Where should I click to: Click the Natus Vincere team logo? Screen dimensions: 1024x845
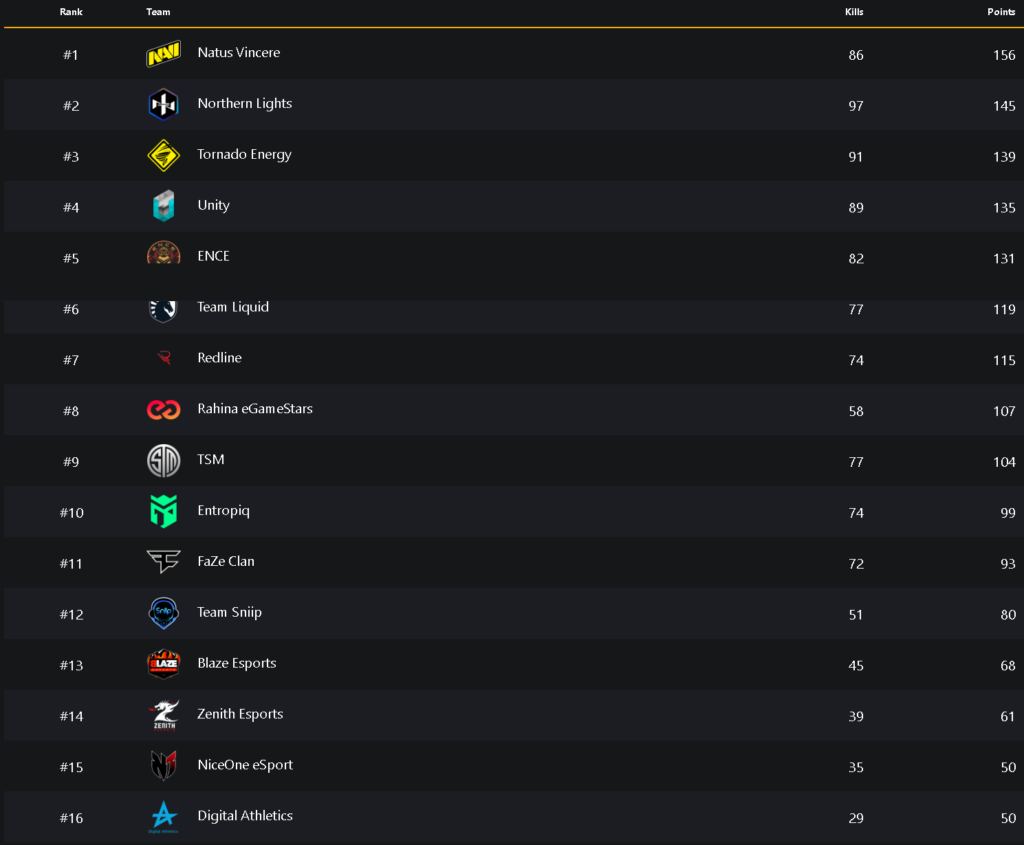[x=163, y=54]
